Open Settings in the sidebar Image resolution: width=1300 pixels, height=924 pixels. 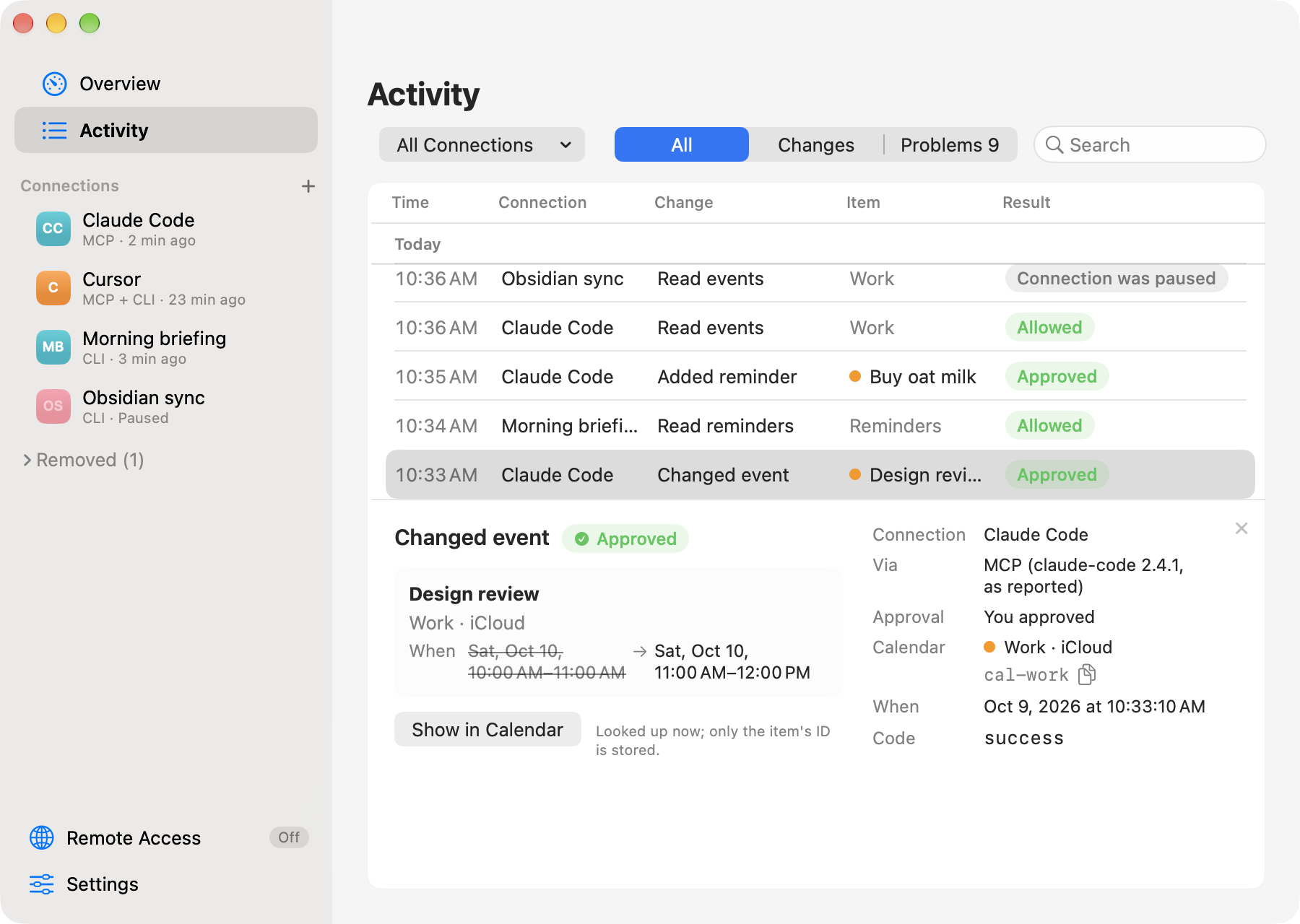(166, 884)
